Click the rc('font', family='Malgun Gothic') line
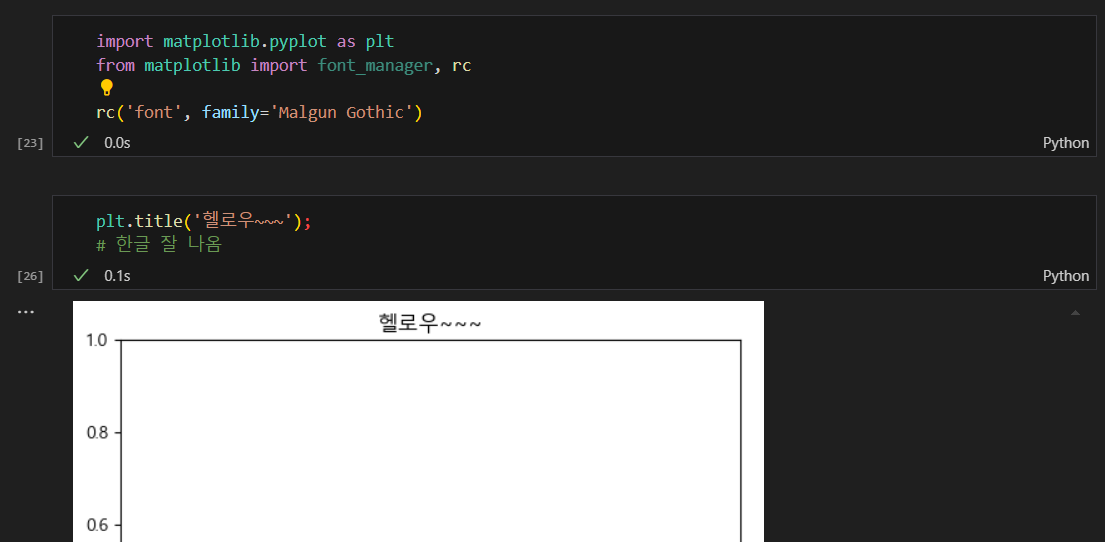 [259, 112]
